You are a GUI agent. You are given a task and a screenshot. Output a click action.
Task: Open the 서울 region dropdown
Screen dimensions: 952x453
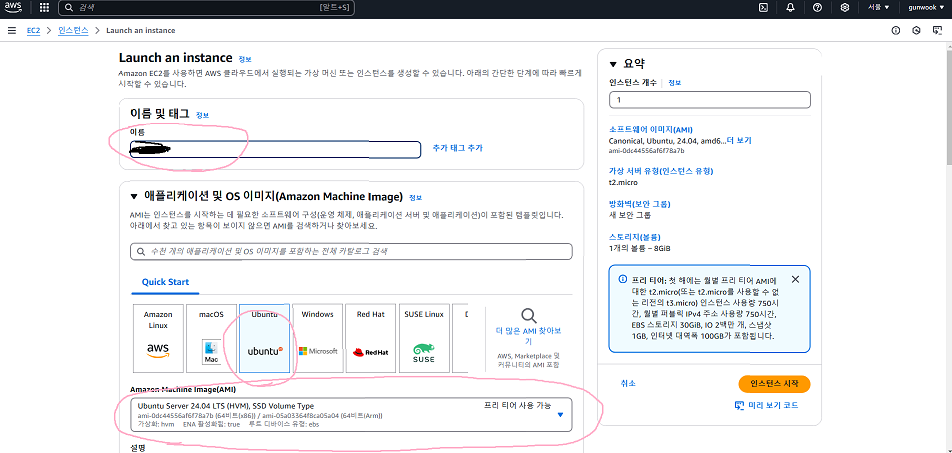pos(878,7)
